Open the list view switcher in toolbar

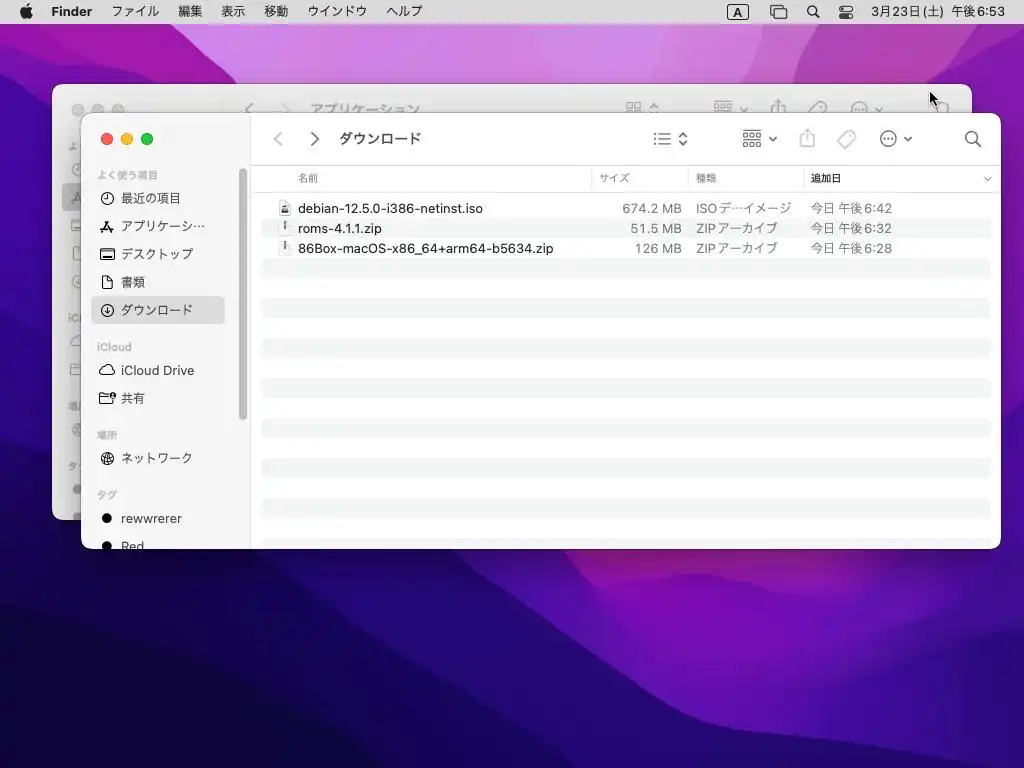670,138
